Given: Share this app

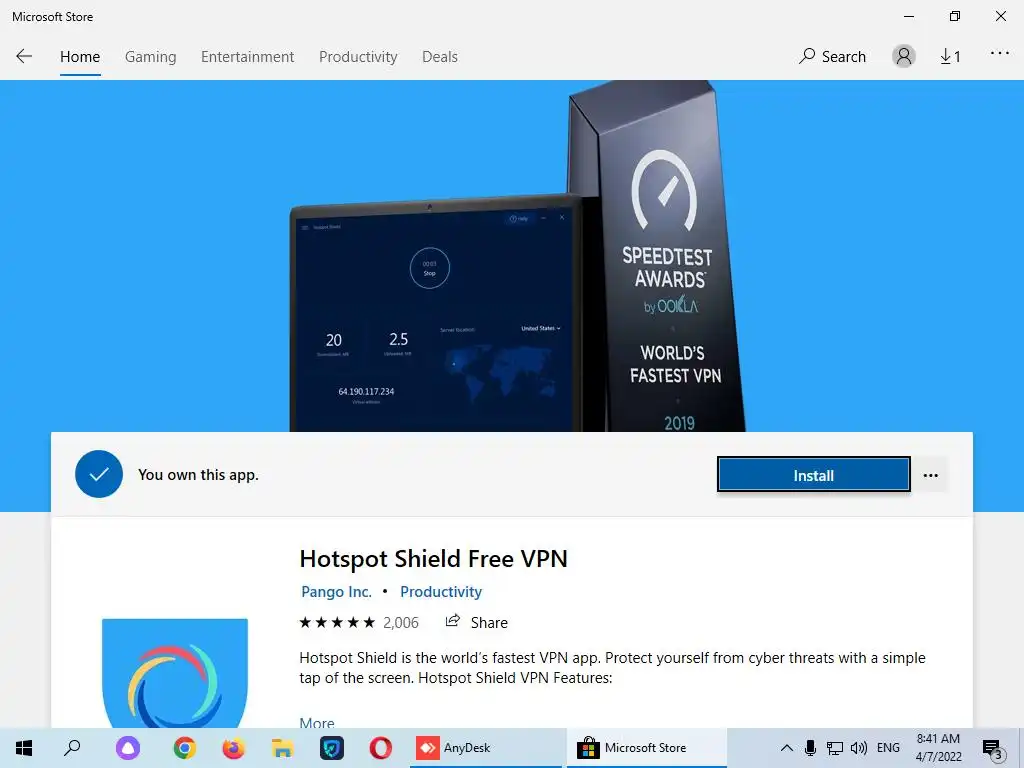Looking at the screenshot, I should 476,622.
